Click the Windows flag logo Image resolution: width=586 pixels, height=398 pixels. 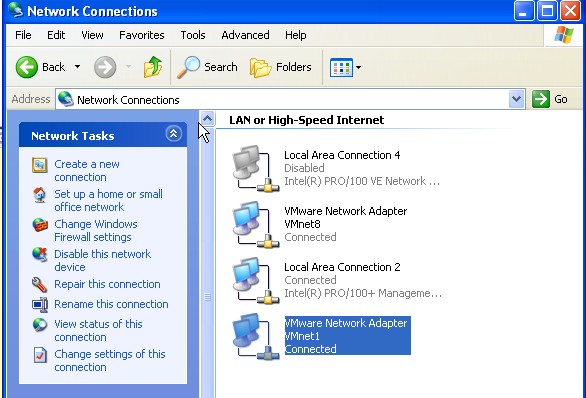pyautogui.click(x=564, y=35)
